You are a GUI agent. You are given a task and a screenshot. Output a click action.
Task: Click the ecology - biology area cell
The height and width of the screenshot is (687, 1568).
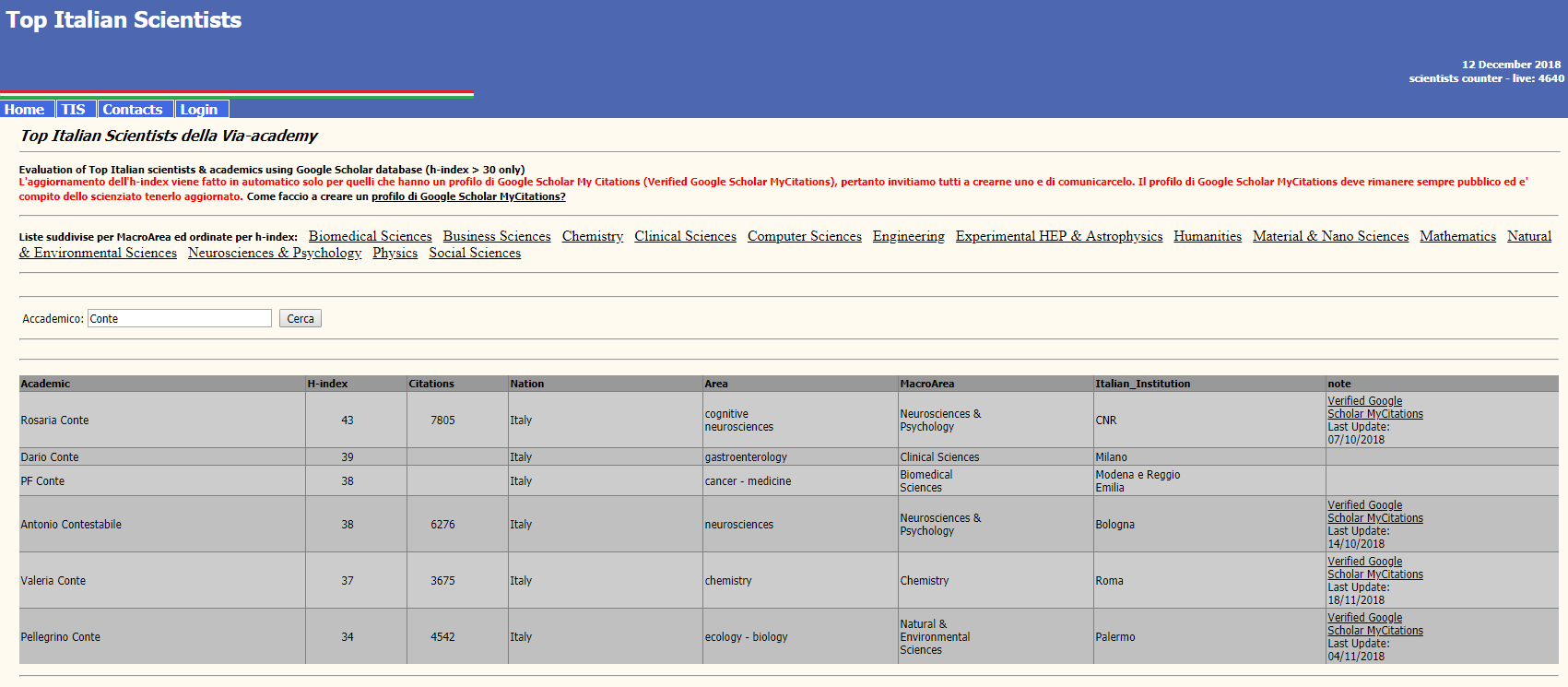(800, 637)
